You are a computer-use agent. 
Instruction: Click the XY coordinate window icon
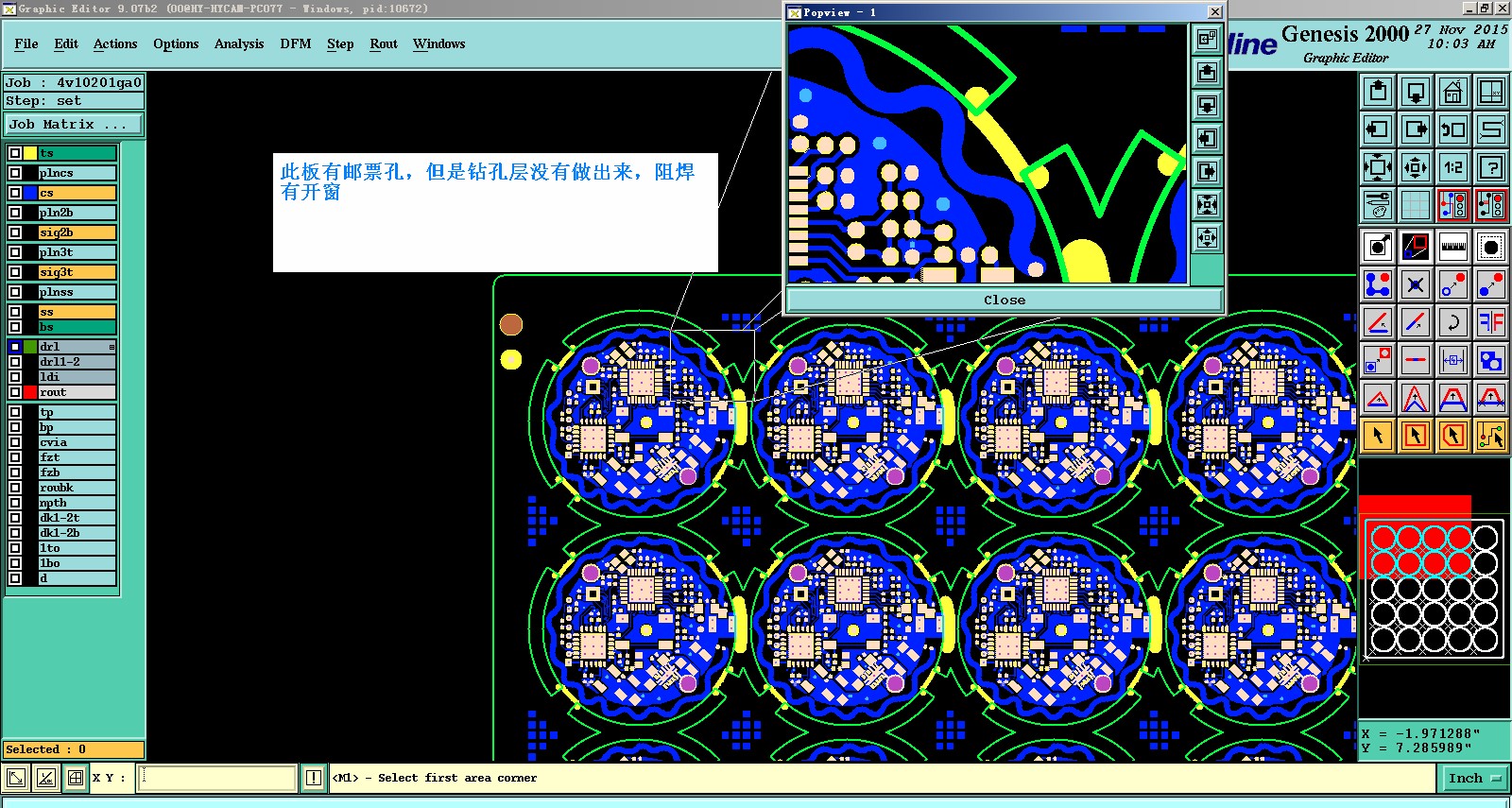1491,92
